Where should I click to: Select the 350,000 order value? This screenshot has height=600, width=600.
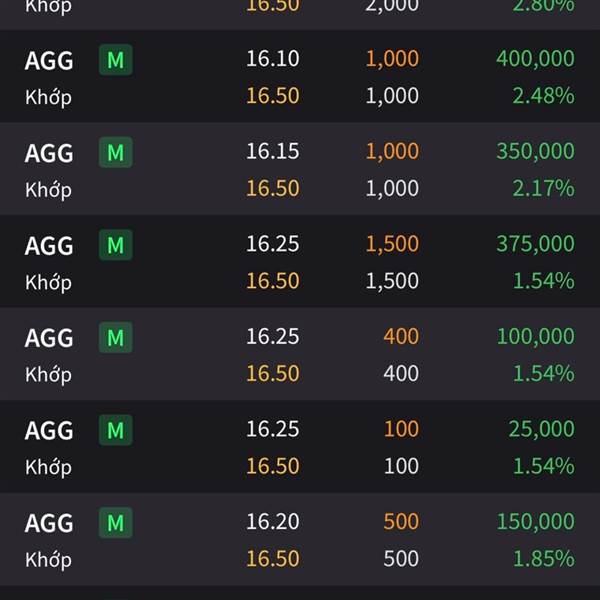[534, 151]
